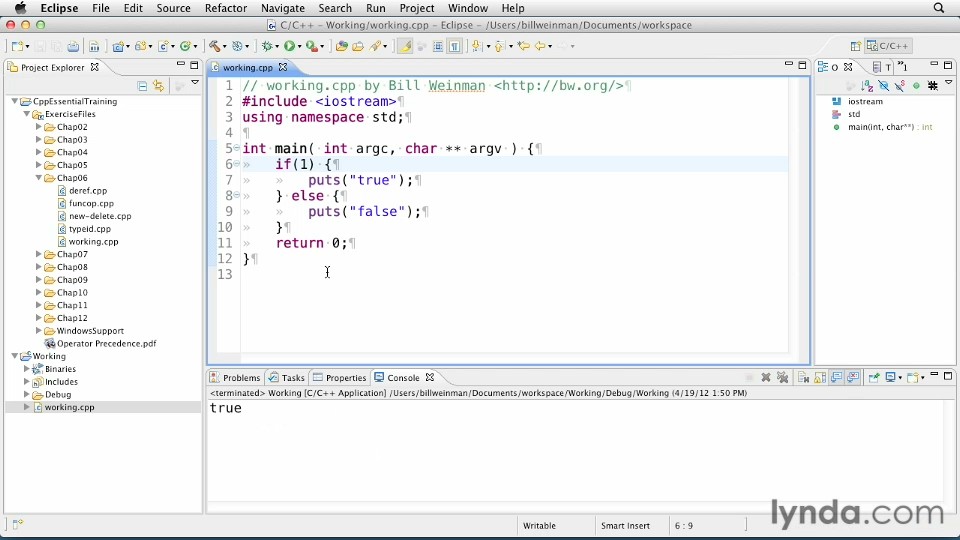Open the Navigate menu

click(283, 8)
